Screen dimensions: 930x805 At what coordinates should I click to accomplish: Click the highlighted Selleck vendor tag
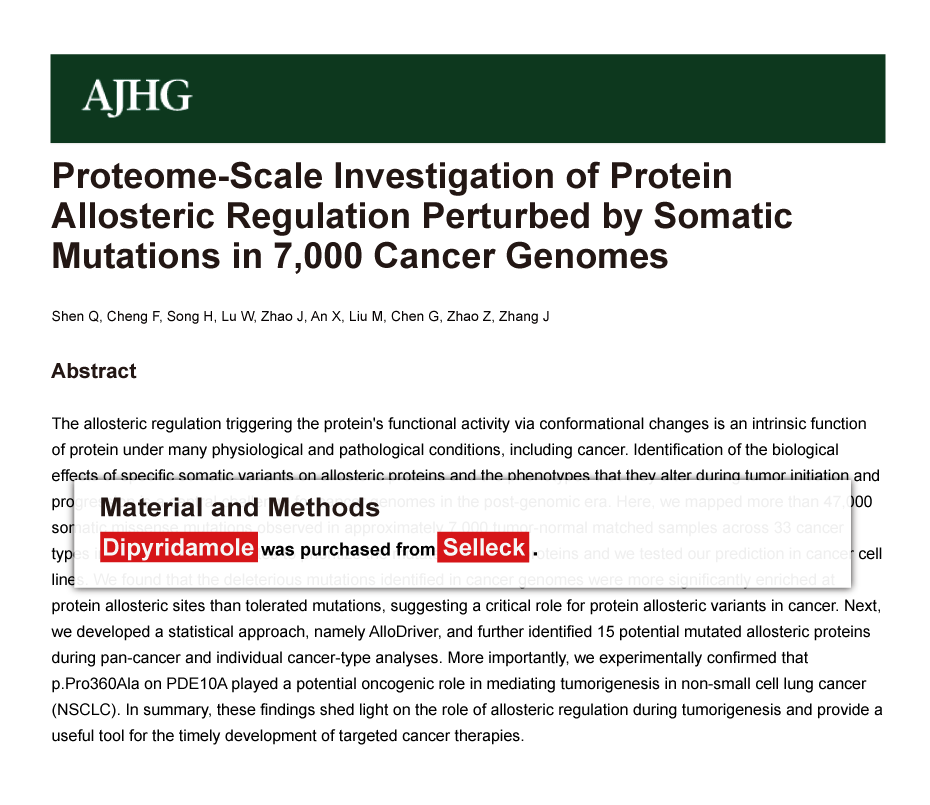click(483, 547)
